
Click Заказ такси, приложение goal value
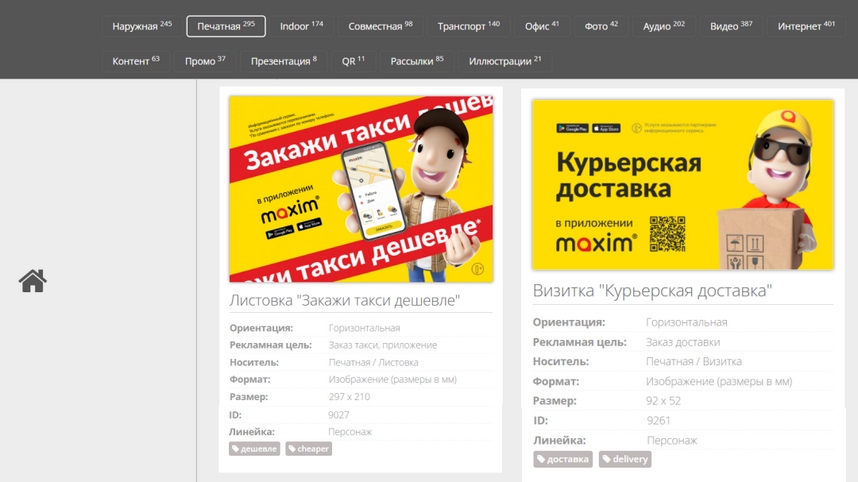tap(382, 345)
